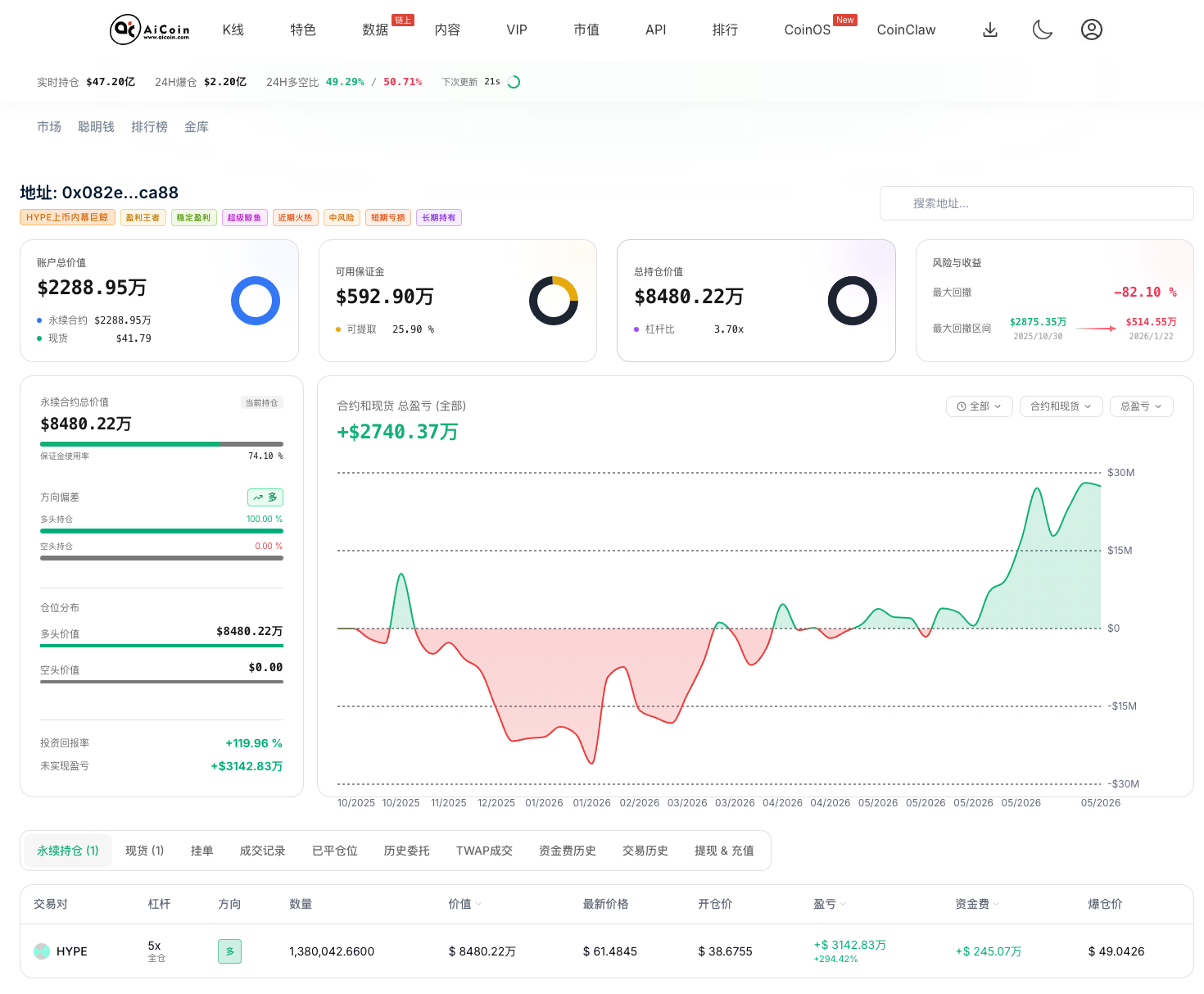Select the TWAP成交 tab
Screen dimensions: 1204x994
[484, 851]
